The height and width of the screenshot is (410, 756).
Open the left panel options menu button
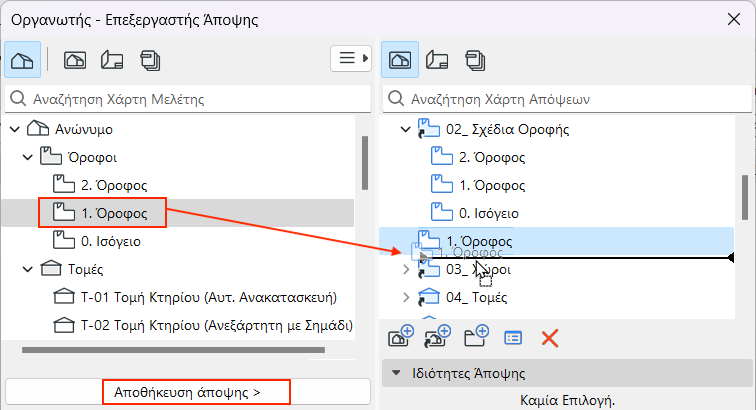351,58
